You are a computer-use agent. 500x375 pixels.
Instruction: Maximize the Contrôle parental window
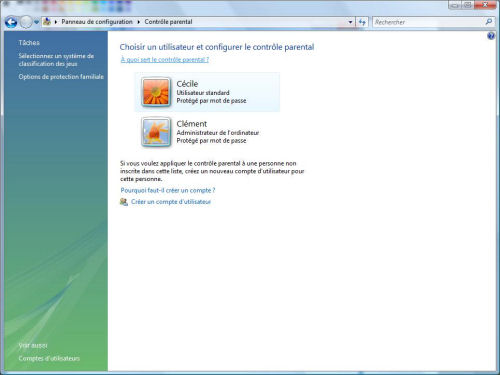[468, 5]
